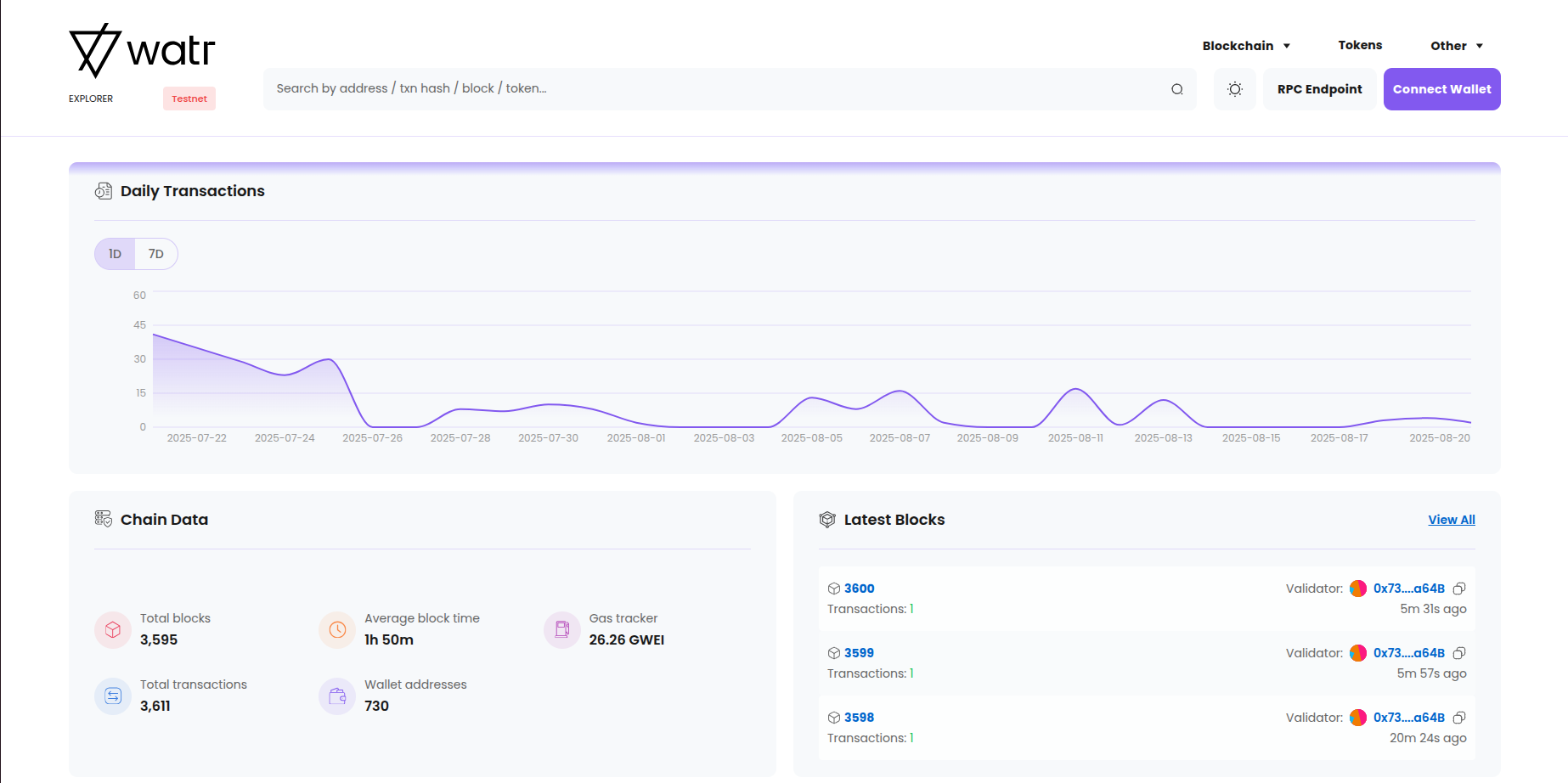The height and width of the screenshot is (783, 1568).
Task: Open the Tokens menu item
Action: (1360, 46)
